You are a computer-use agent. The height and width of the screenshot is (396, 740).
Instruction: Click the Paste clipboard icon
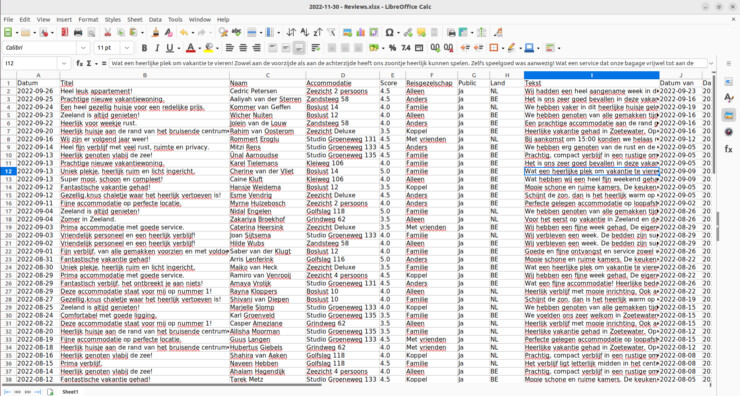point(134,33)
